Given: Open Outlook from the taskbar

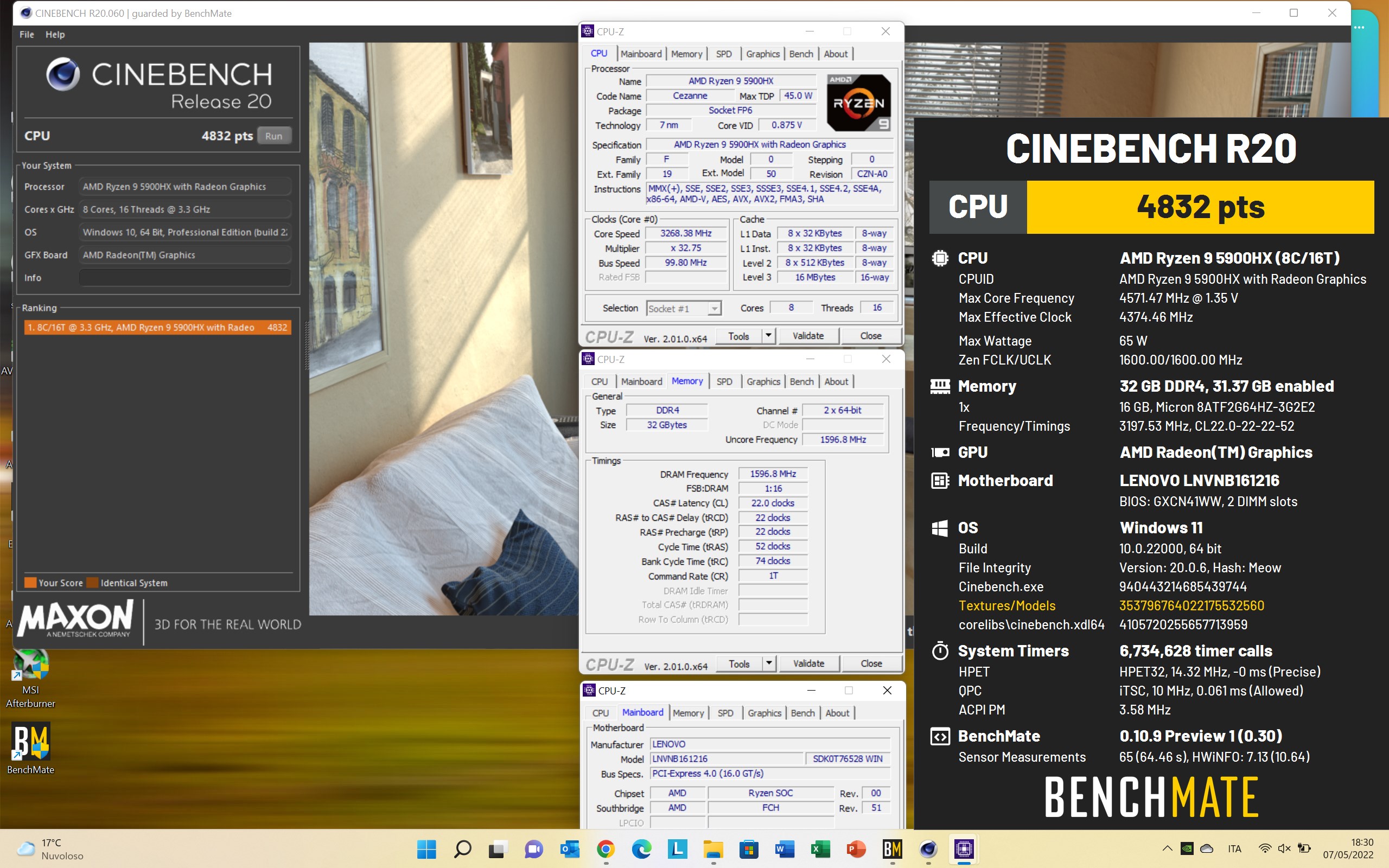Looking at the screenshot, I should point(569,848).
